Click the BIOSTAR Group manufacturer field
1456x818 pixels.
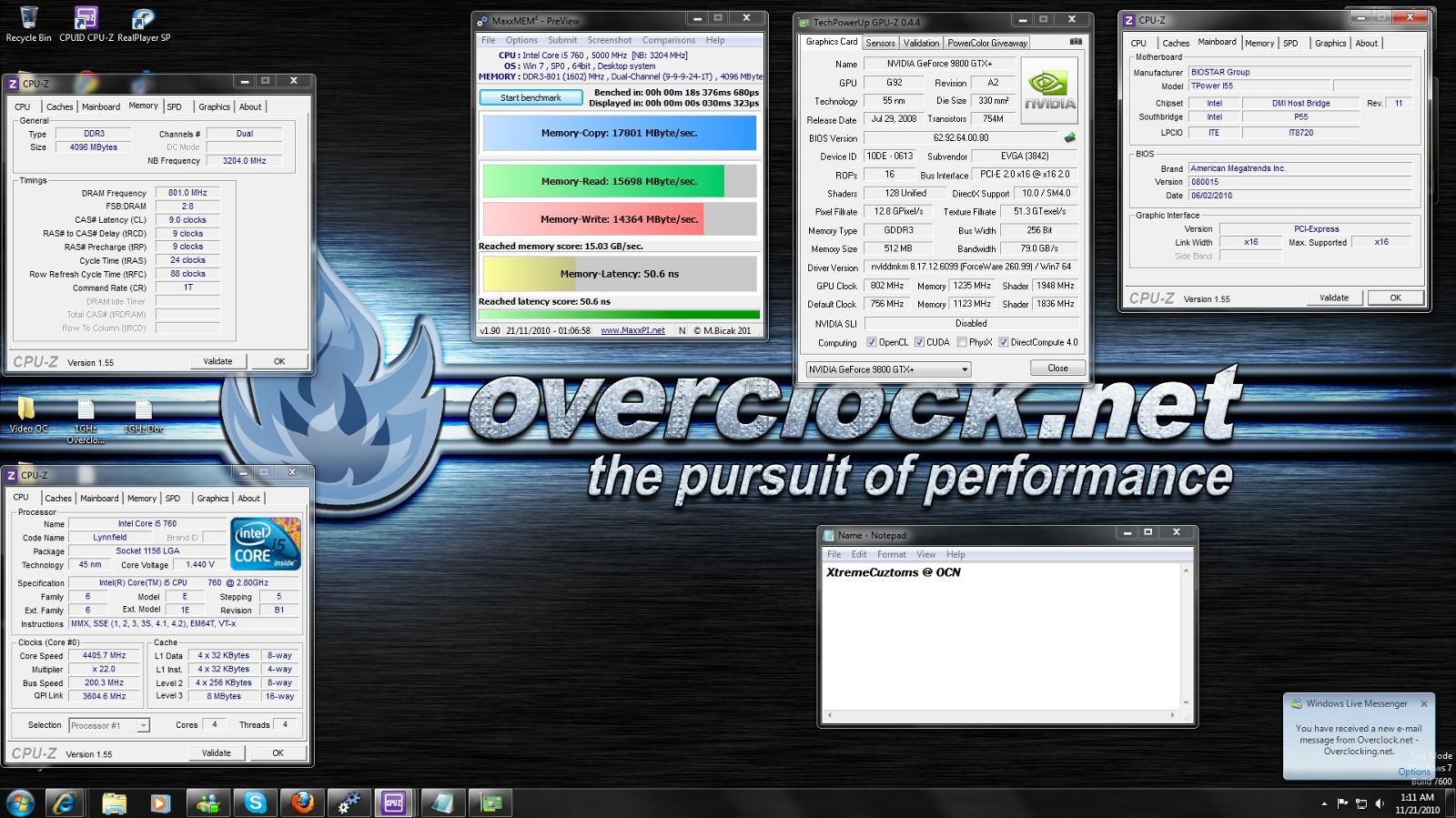pos(1299,72)
